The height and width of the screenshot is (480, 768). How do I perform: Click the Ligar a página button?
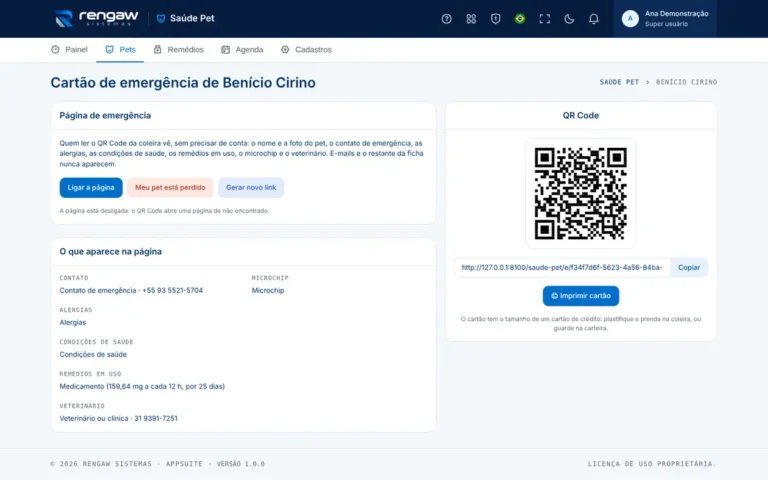click(x=91, y=188)
